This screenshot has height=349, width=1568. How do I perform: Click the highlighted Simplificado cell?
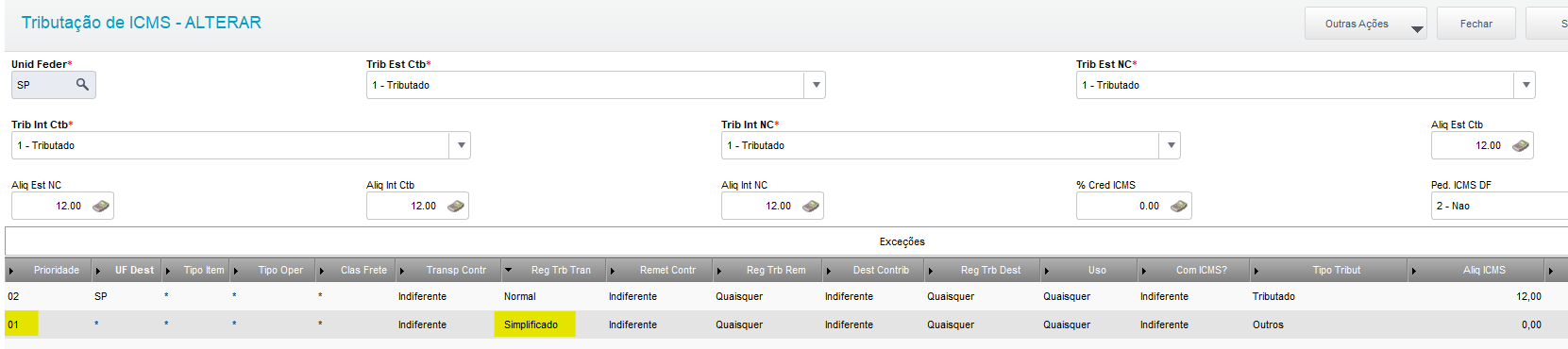click(534, 324)
